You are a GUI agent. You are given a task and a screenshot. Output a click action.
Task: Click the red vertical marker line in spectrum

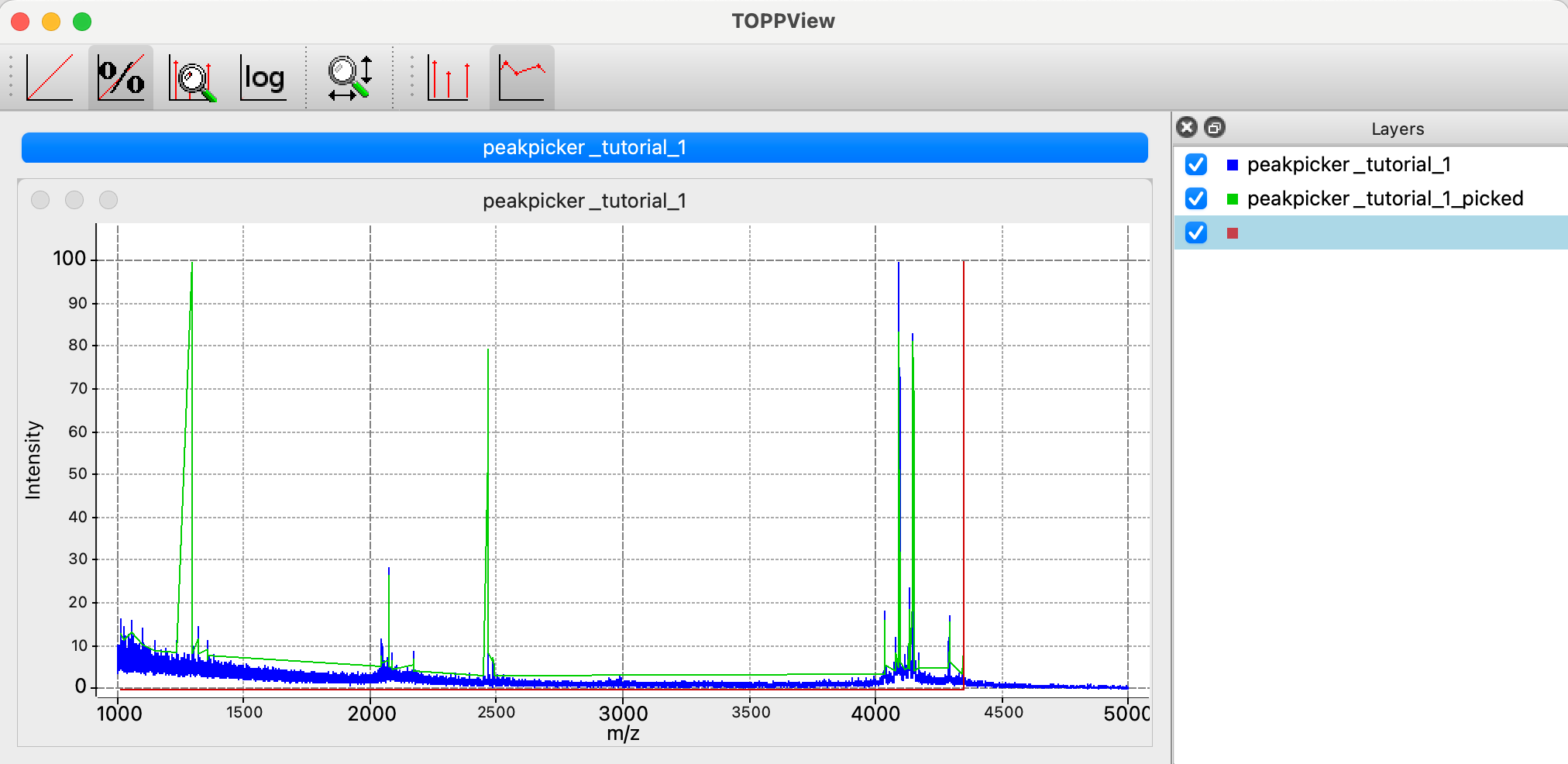point(964,473)
